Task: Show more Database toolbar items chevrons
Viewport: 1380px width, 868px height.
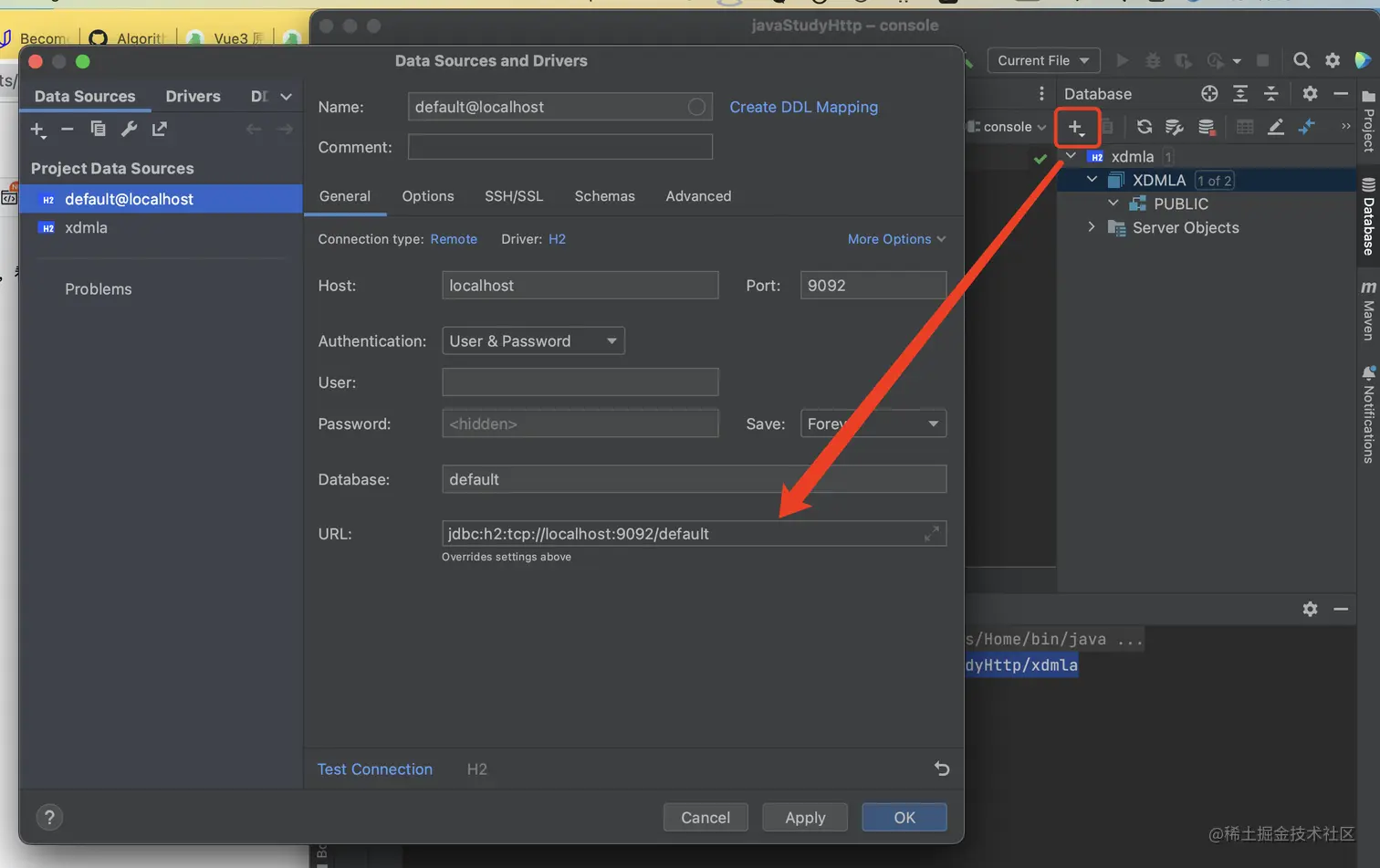Action: [x=1345, y=127]
